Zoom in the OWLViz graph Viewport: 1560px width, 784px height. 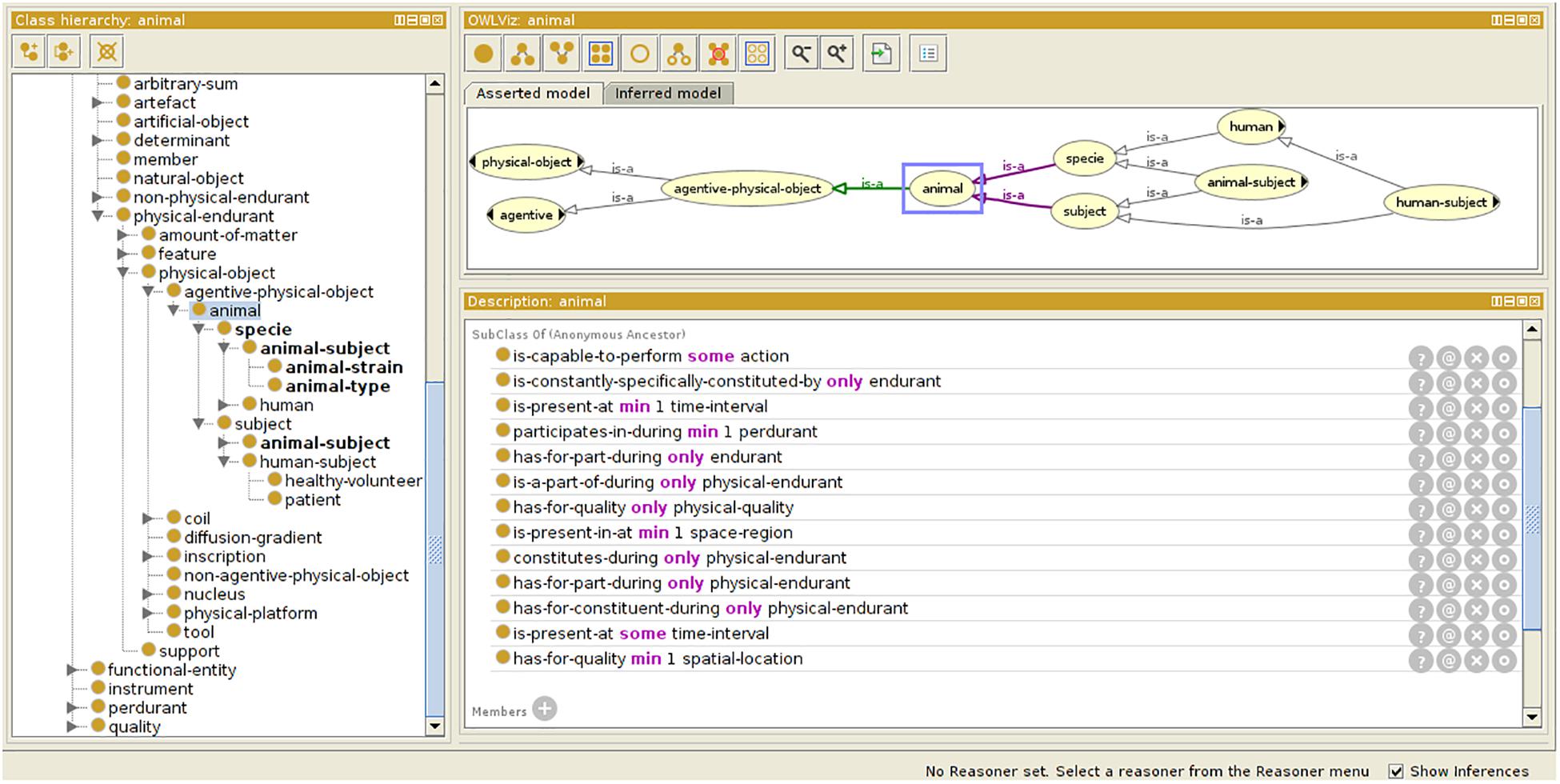pos(838,54)
